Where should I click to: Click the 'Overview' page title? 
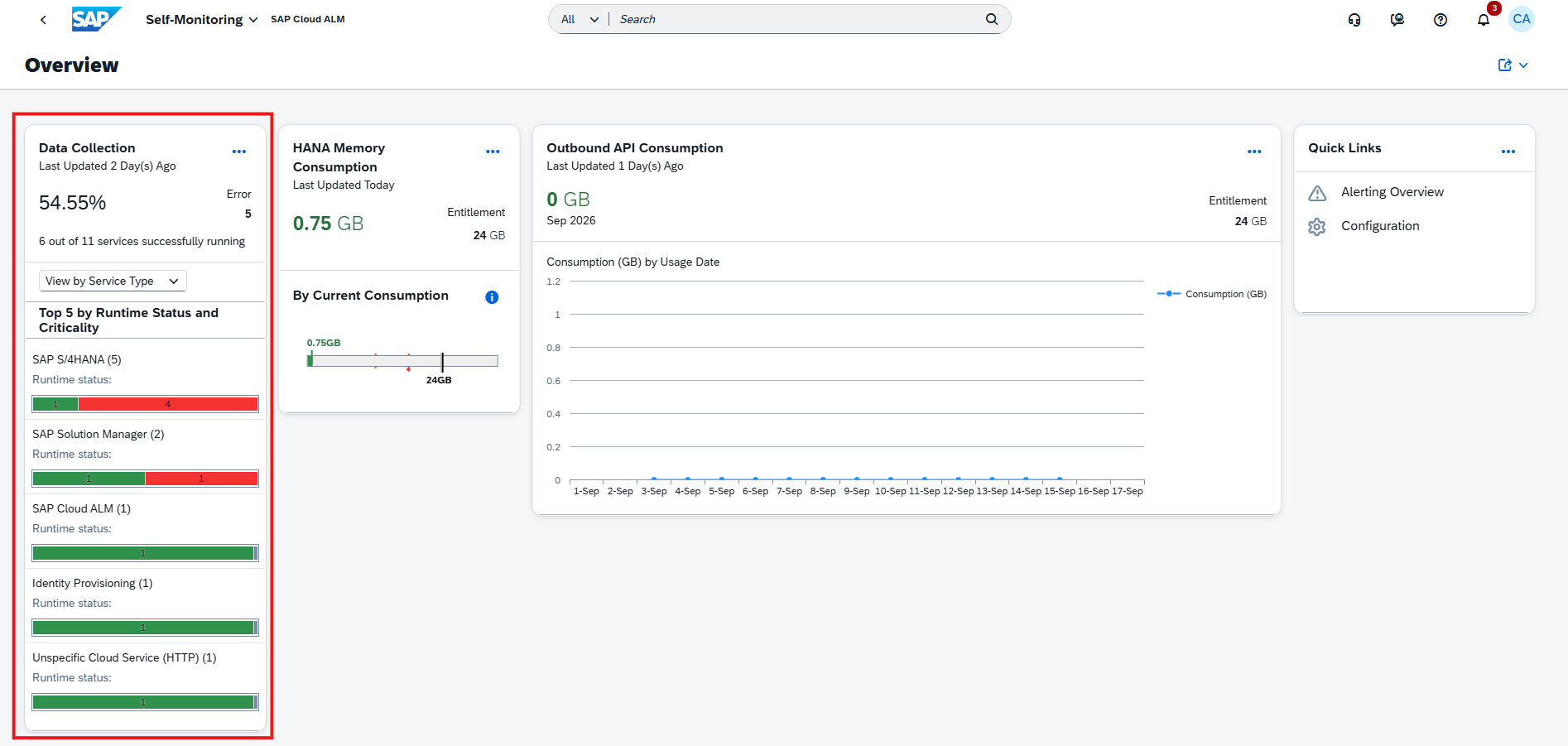(72, 65)
